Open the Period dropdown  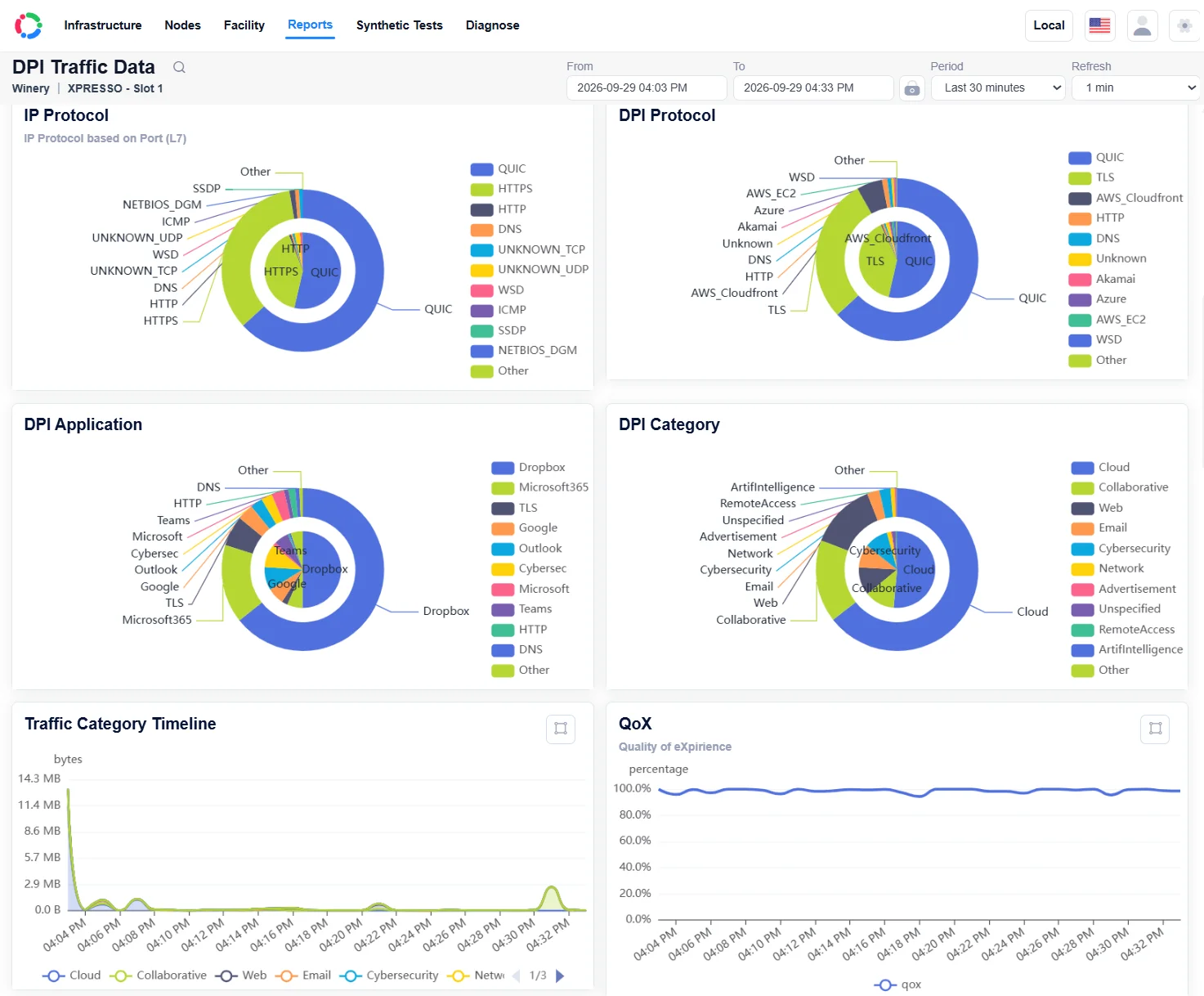pos(998,88)
